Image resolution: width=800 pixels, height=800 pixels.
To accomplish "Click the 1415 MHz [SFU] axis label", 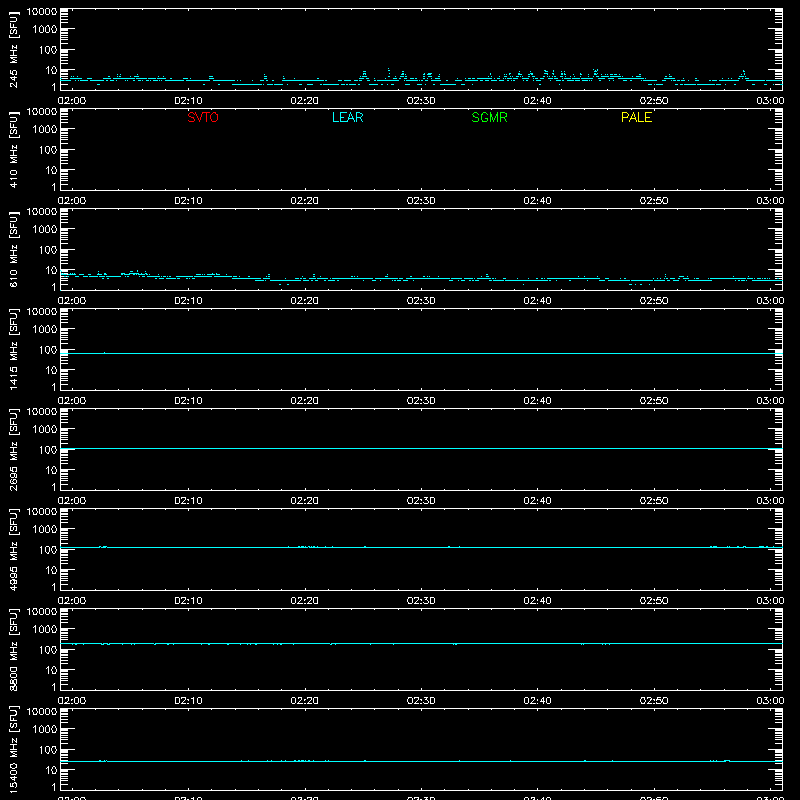I will tap(14, 349).
